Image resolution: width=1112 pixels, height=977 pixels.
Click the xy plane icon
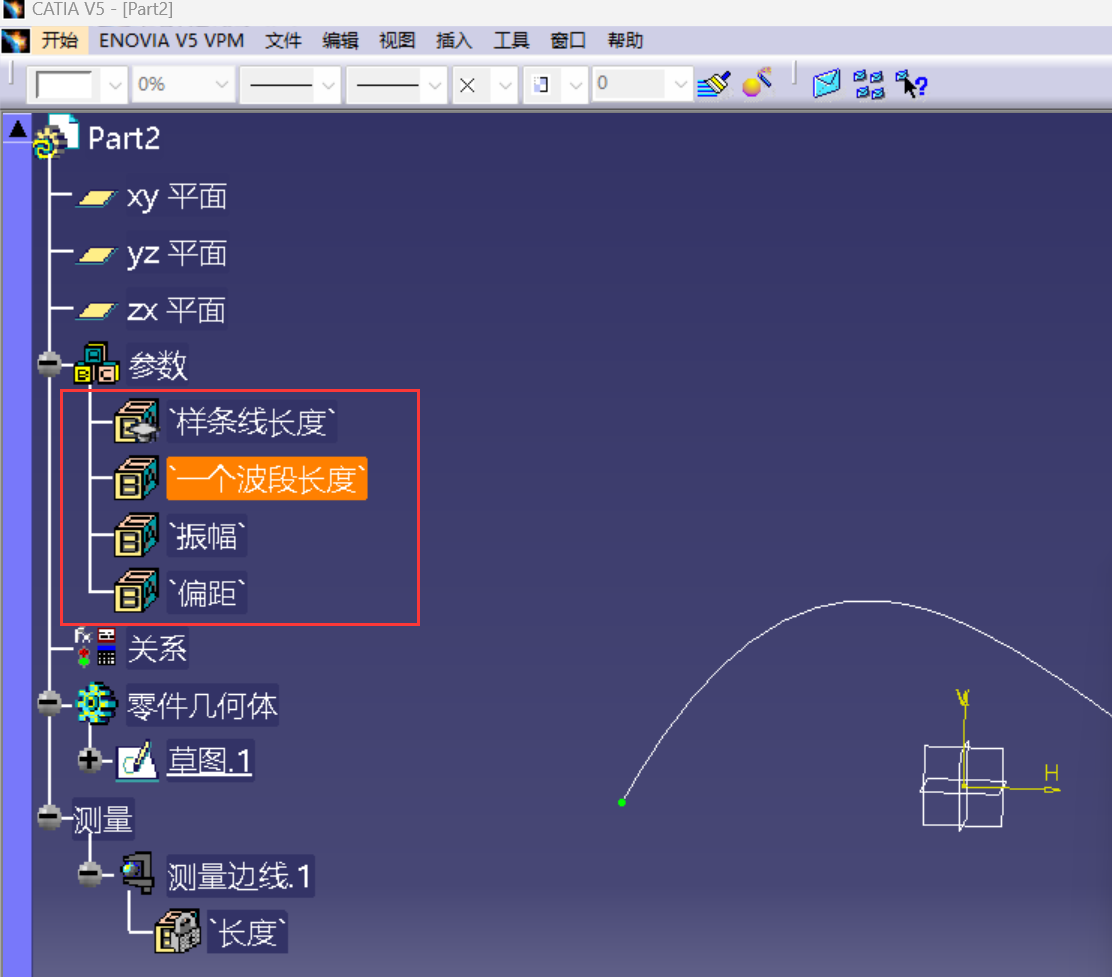click(96, 198)
